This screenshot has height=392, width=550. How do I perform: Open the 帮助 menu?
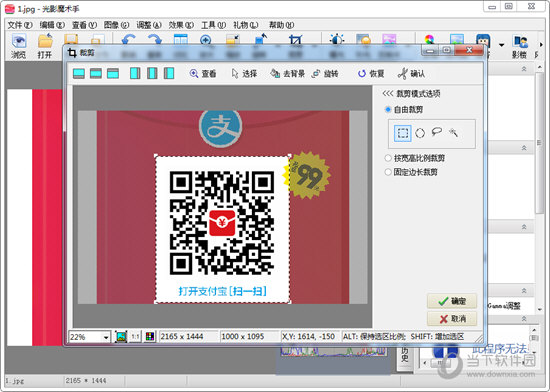point(281,25)
